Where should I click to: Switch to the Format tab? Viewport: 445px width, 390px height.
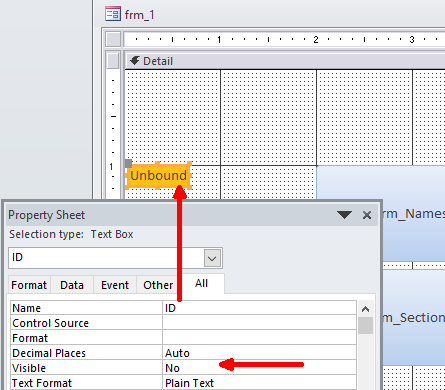29,285
